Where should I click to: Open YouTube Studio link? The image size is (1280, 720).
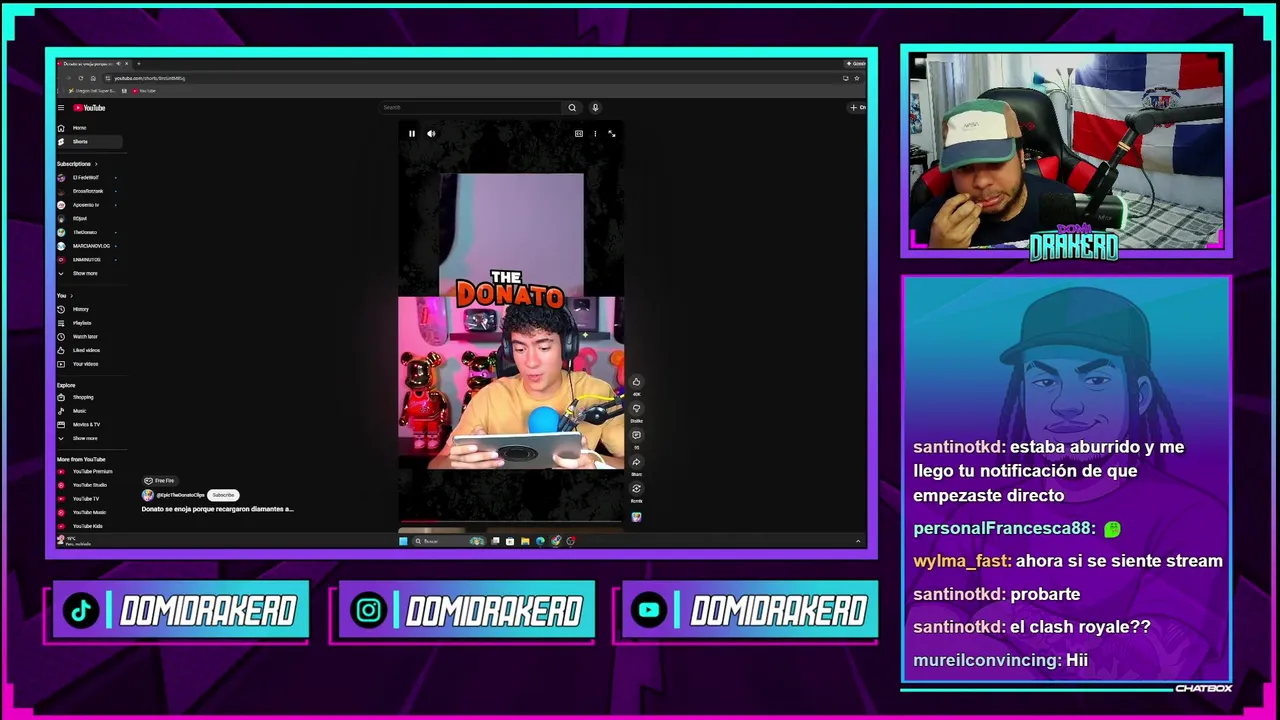89,485
